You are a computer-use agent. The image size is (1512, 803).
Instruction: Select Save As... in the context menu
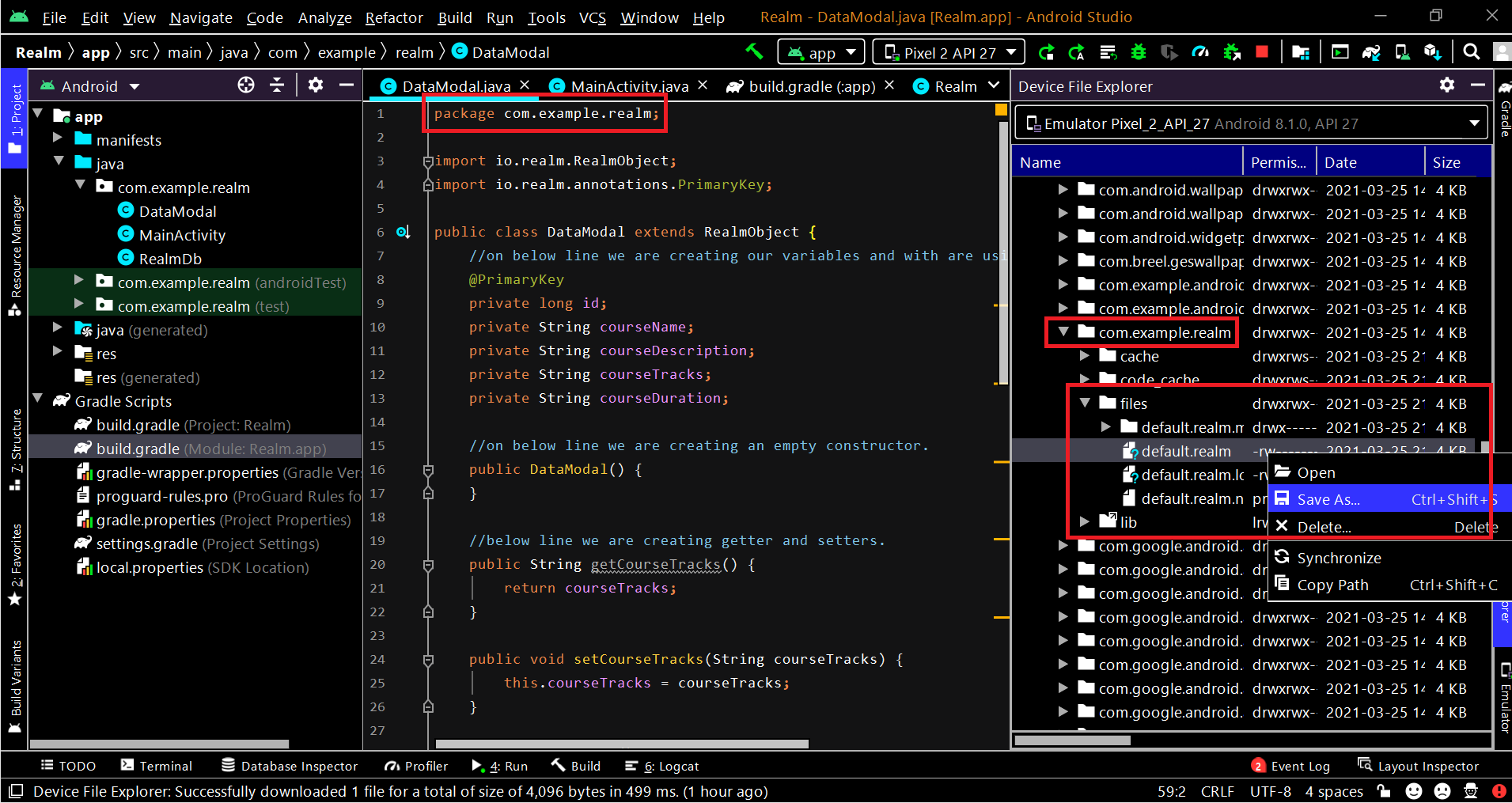[x=1328, y=499]
